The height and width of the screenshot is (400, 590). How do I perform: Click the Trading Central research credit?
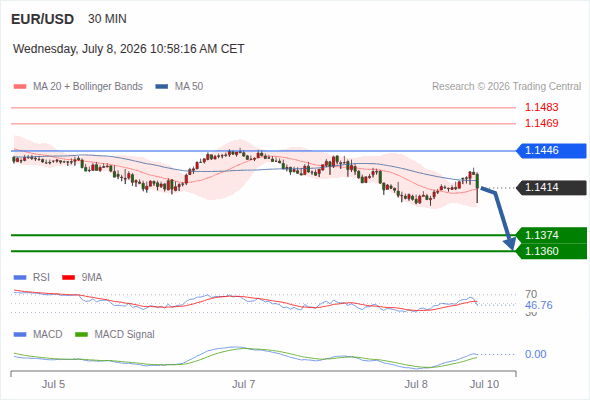click(506, 87)
